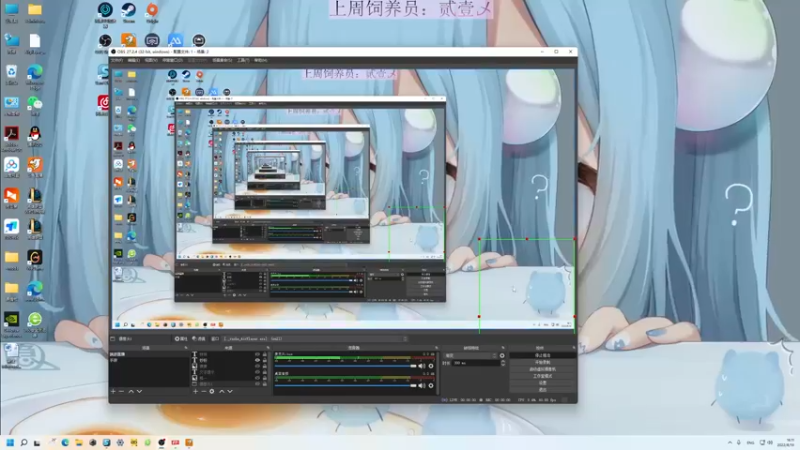The image size is (800, 450).
Task: Open taskbar Search magnifier
Action: [x=23, y=442]
